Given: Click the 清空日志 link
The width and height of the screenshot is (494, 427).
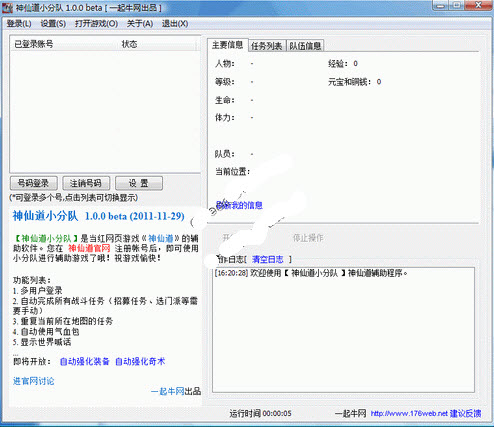Looking at the screenshot, I should click(268, 259).
